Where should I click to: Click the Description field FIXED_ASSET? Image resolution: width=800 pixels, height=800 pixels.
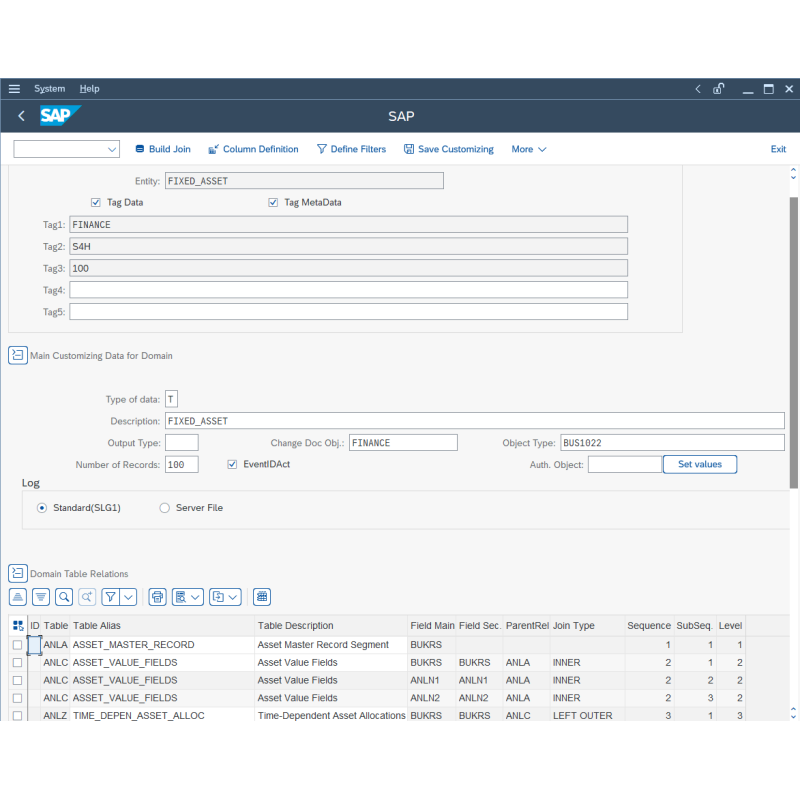point(474,421)
